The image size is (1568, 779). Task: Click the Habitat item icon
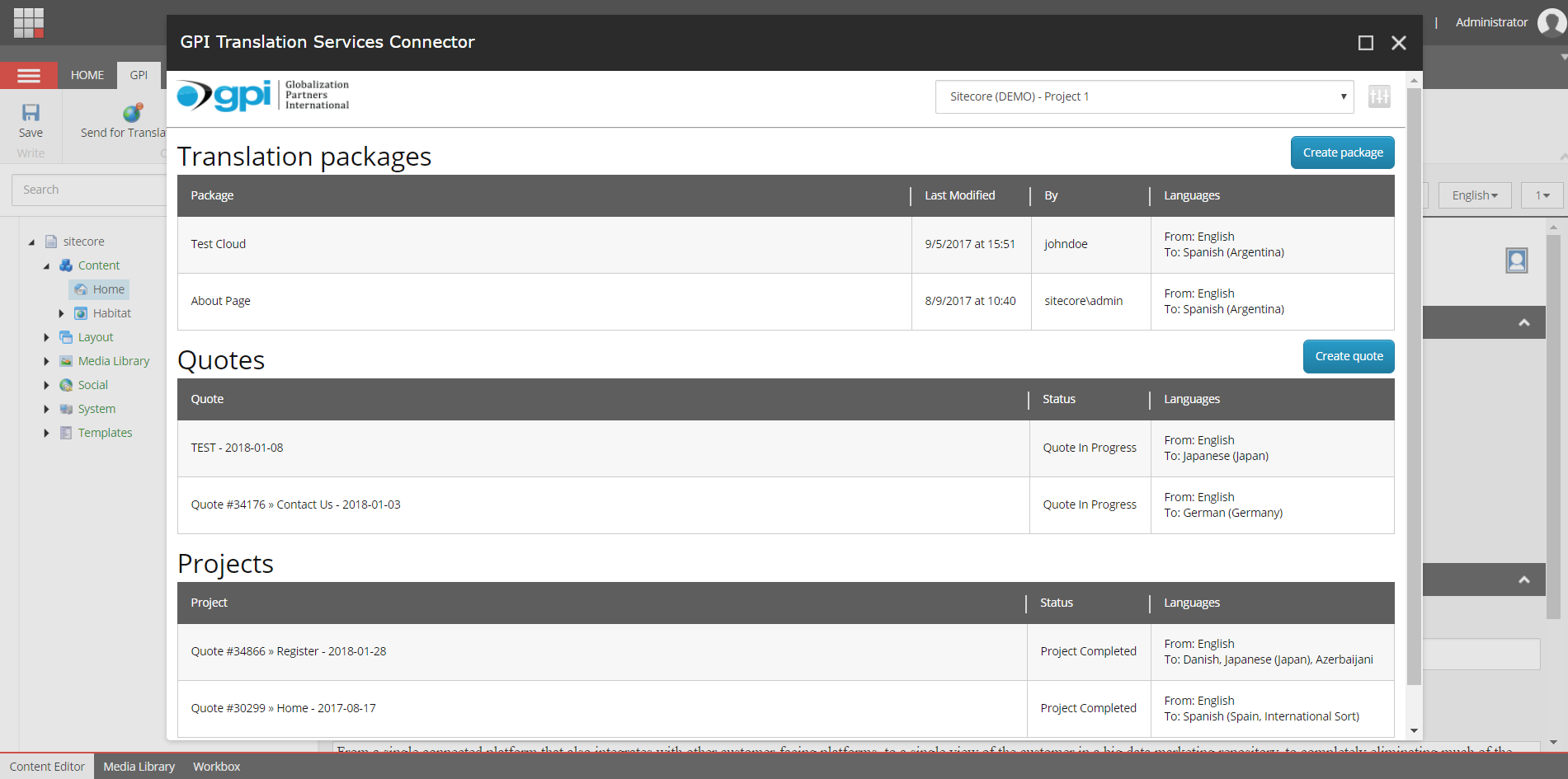[81, 313]
